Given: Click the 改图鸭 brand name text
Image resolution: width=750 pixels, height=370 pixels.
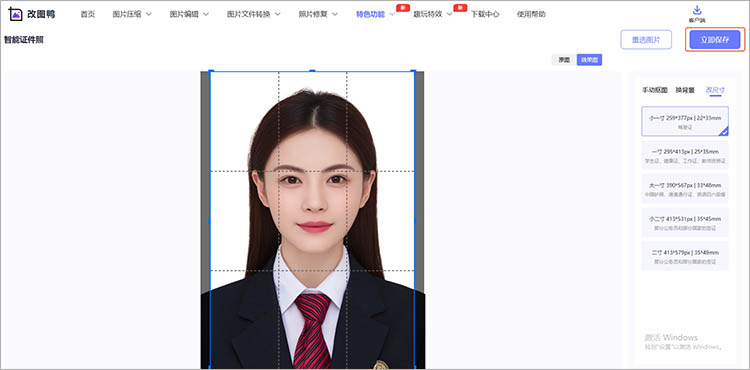Looking at the screenshot, I should click(41, 14).
